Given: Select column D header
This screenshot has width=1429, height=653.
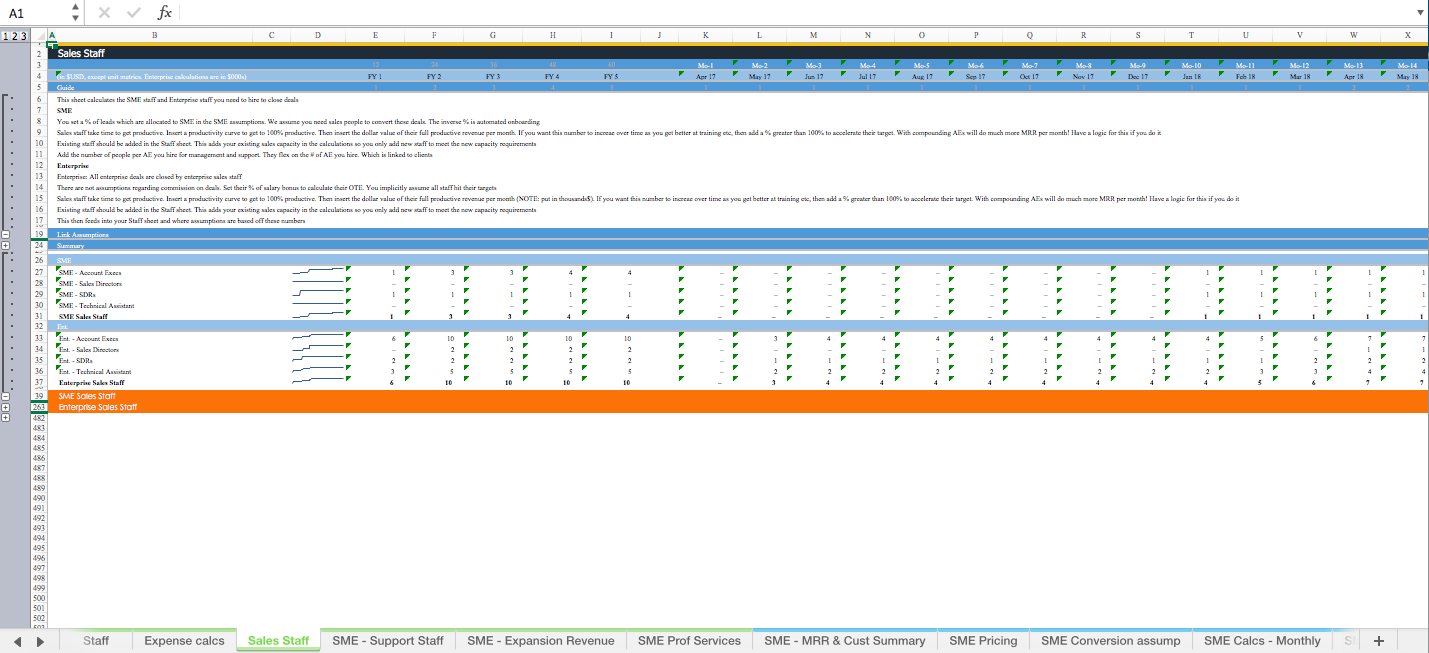Looking at the screenshot, I should (317, 35).
